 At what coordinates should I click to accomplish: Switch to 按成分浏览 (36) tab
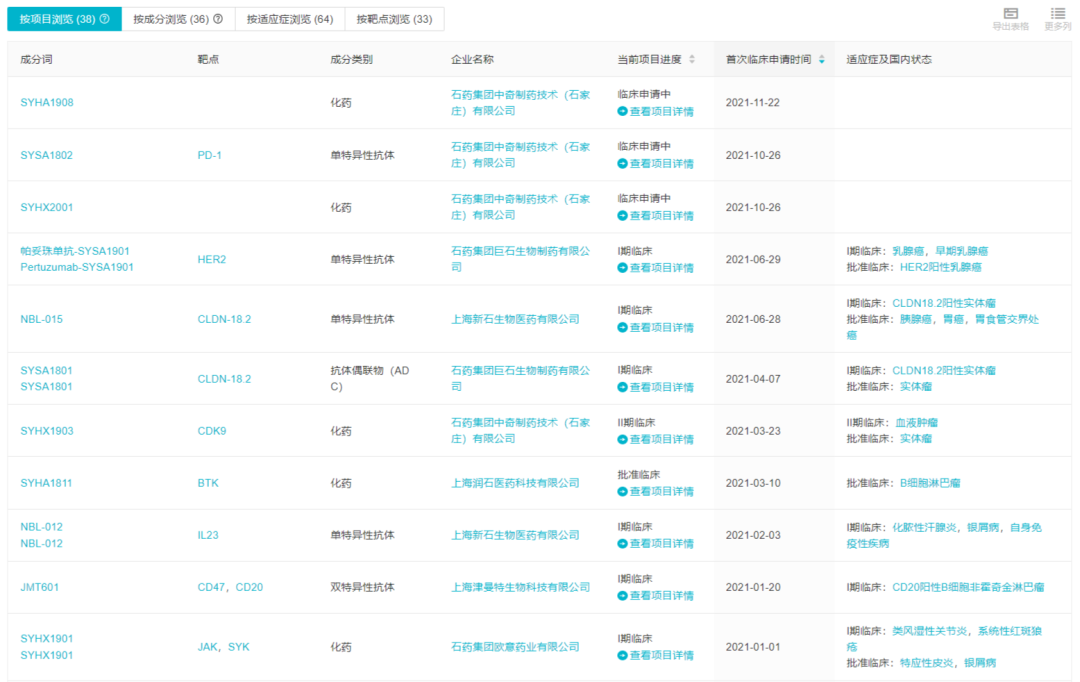click(x=178, y=19)
